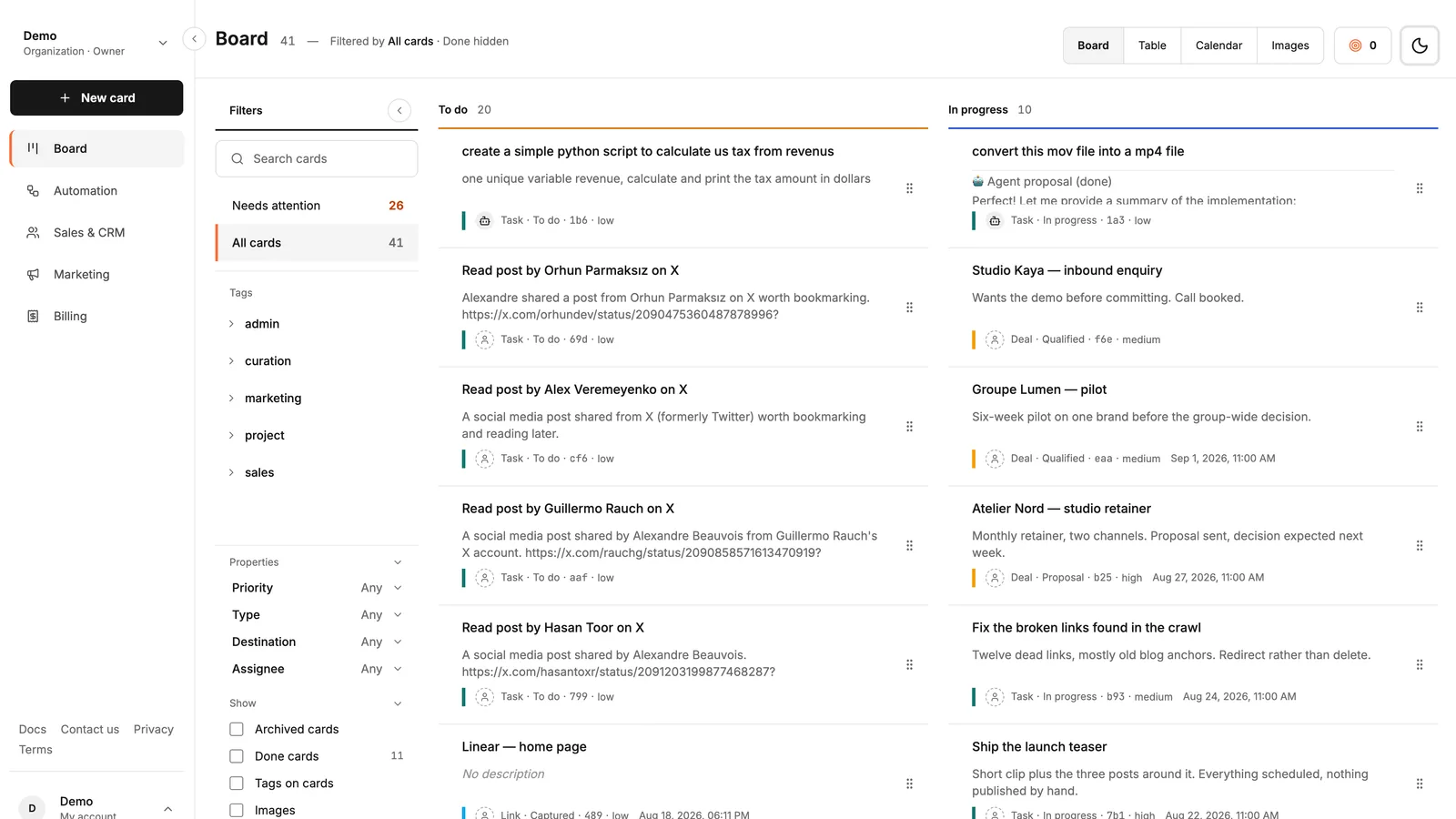
Task: Select the Board view tab
Action: (1093, 45)
